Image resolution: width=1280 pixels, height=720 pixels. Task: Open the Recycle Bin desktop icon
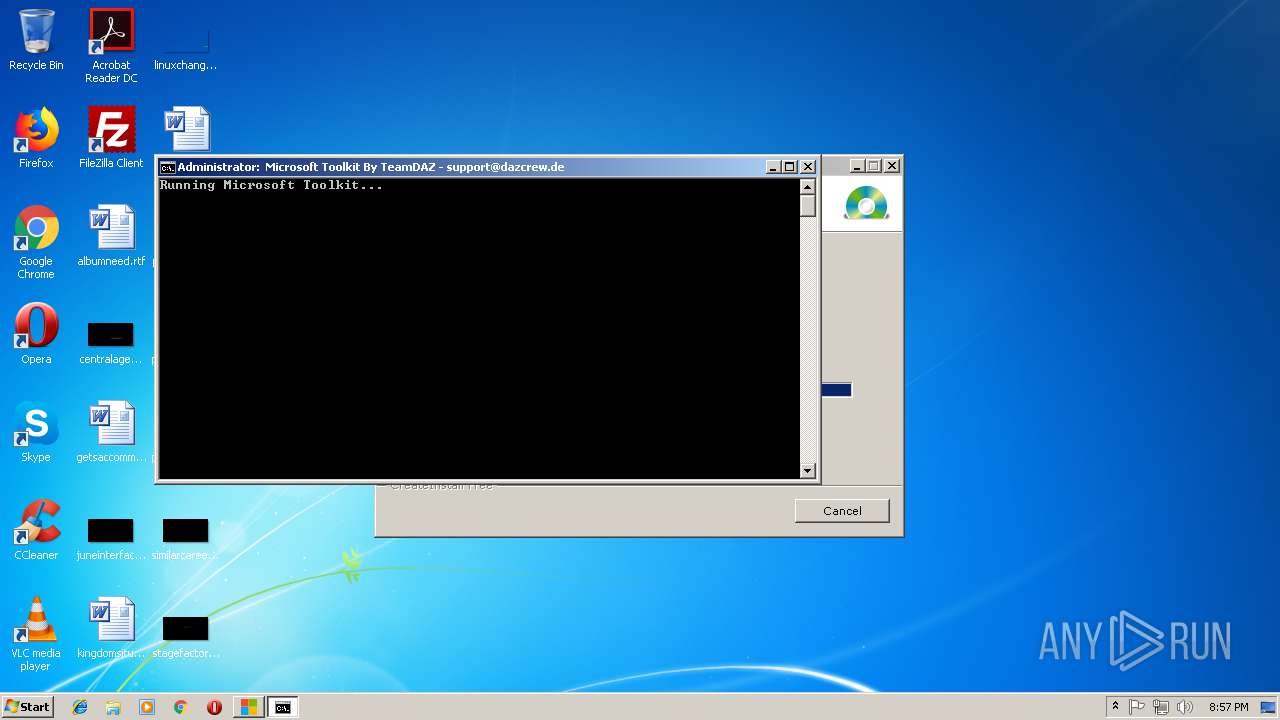coord(36,40)
